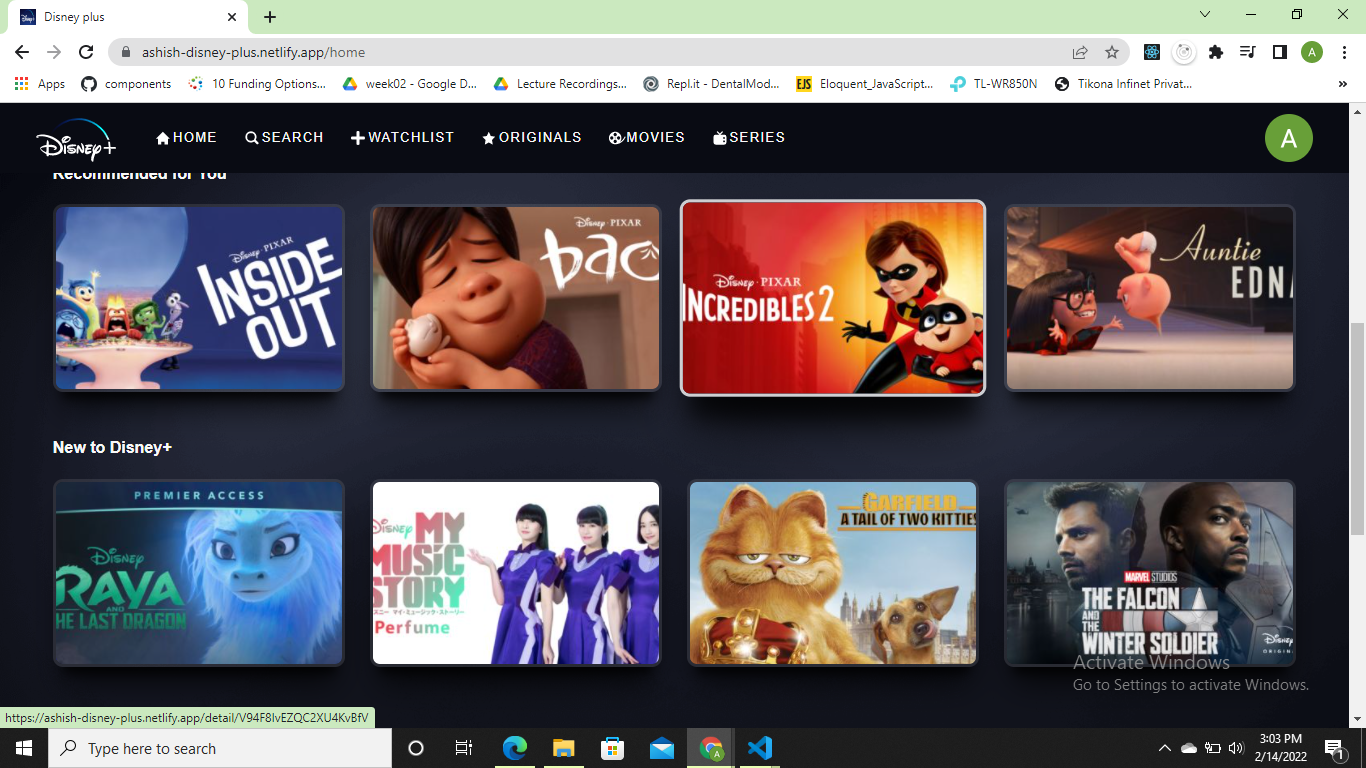The height and width of the screenshot is (768, 1366).
Task: Open the Repl.it DentalMod bookmark
Action: click(x=712, y=84)
